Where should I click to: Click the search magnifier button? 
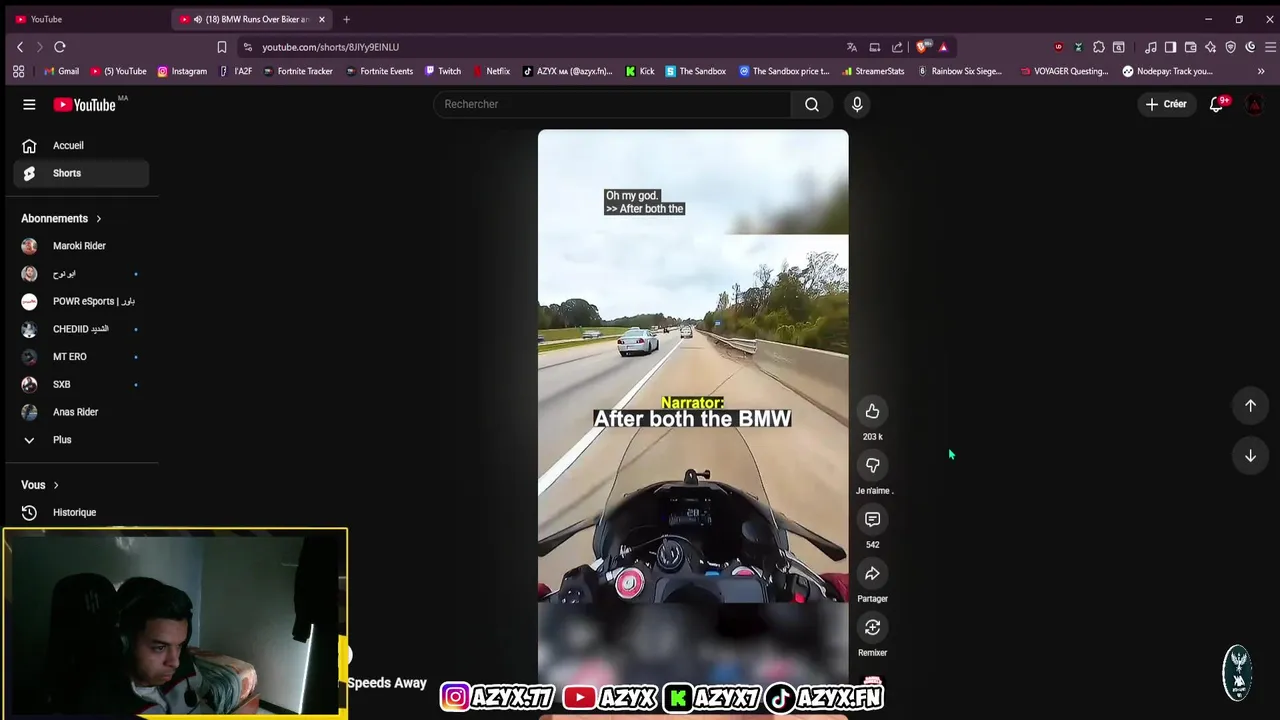point(812,104)
